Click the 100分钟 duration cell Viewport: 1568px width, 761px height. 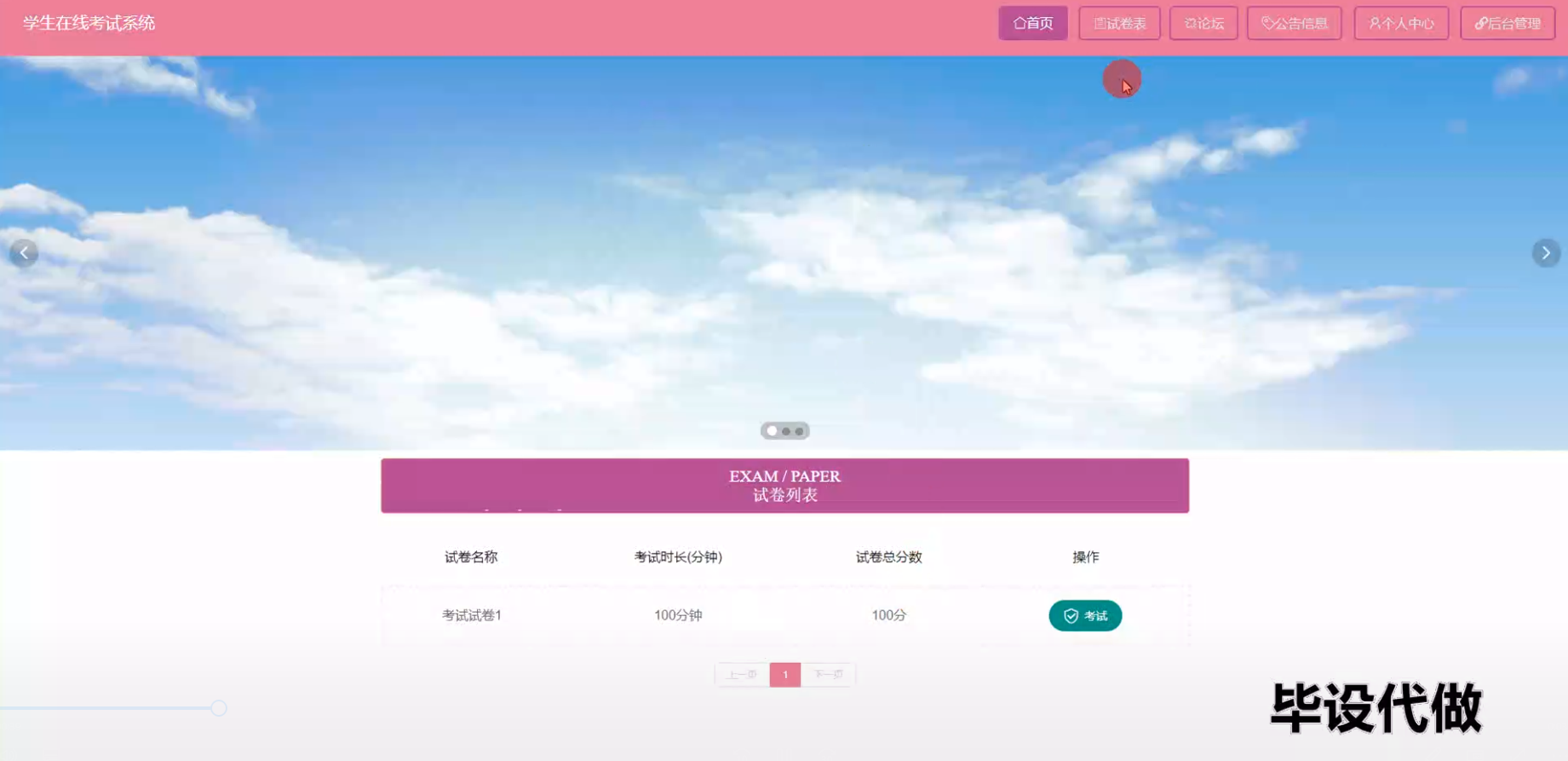(x=678, y=615)
